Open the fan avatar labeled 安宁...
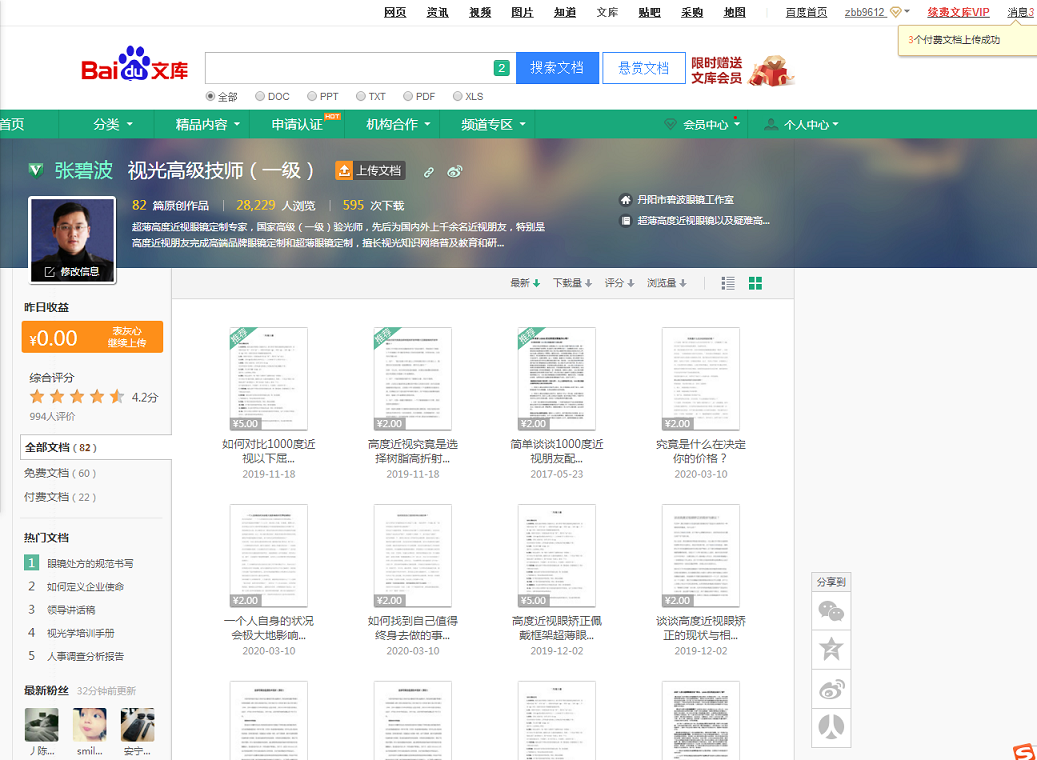The height and width of the screenshot is (760, 1037). click(x=138, y=724)
